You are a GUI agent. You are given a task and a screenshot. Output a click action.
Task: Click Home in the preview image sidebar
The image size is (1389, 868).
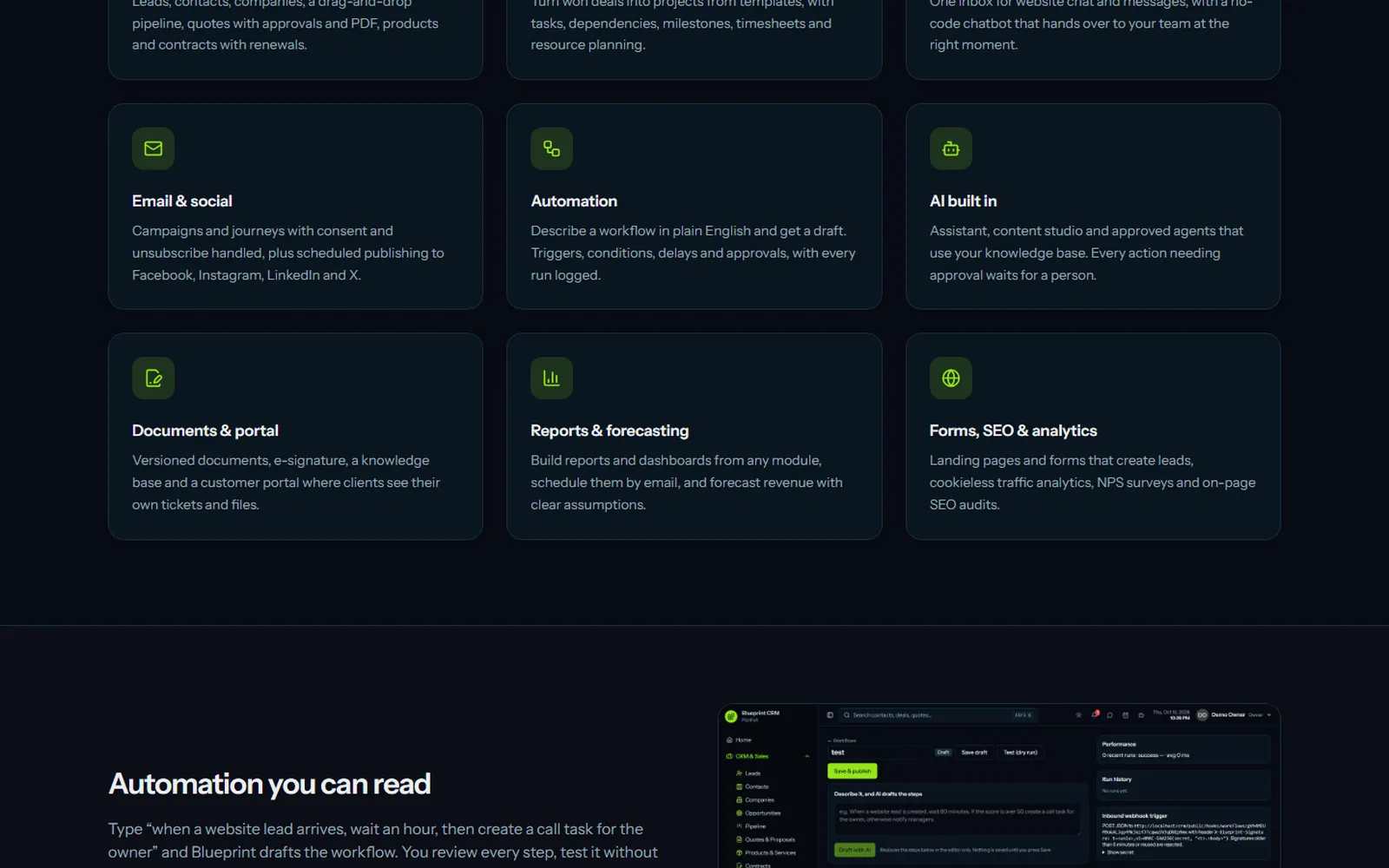click(x=739, y=740)
